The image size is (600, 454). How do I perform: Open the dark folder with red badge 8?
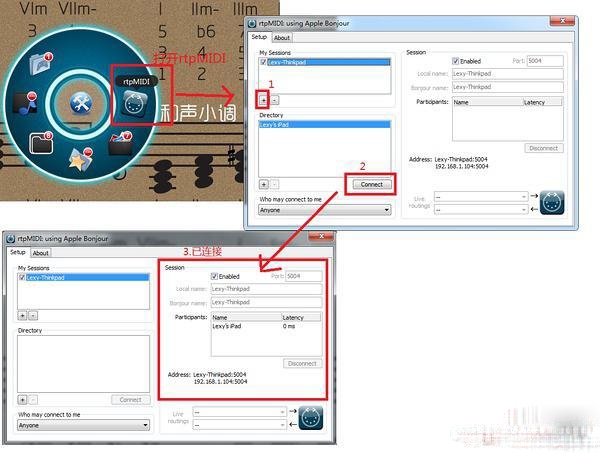(41, 143)
